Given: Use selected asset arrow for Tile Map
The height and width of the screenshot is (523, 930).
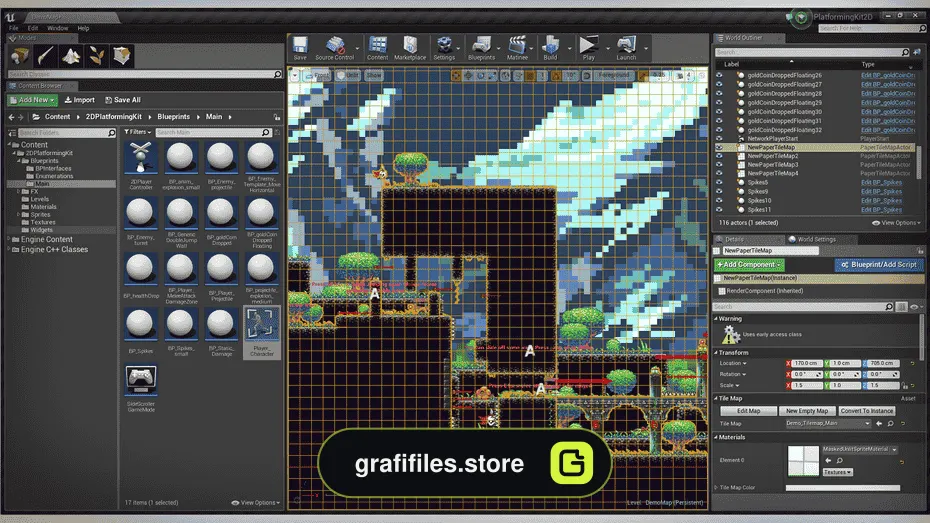Looking at the screenshot, I should pos(879,423).
